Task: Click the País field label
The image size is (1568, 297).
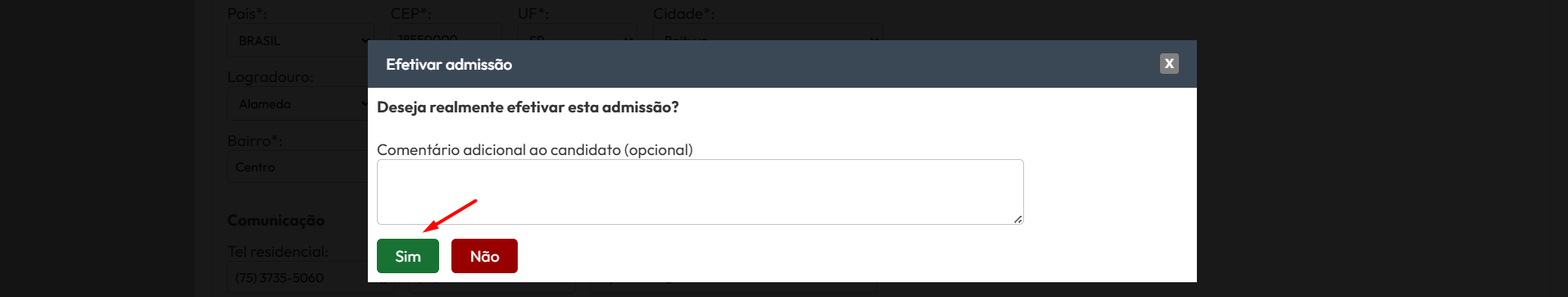Action: [x=247, y=13]
